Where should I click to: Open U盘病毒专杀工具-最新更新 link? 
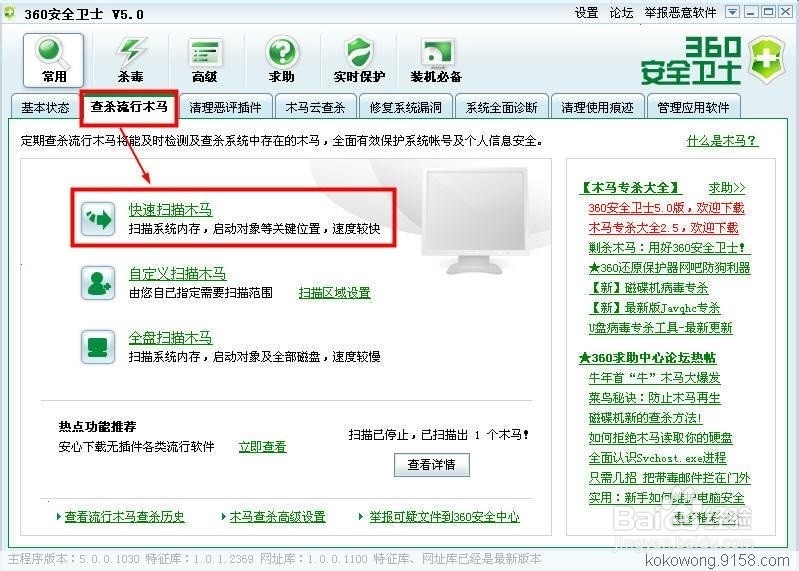(660, 328)
